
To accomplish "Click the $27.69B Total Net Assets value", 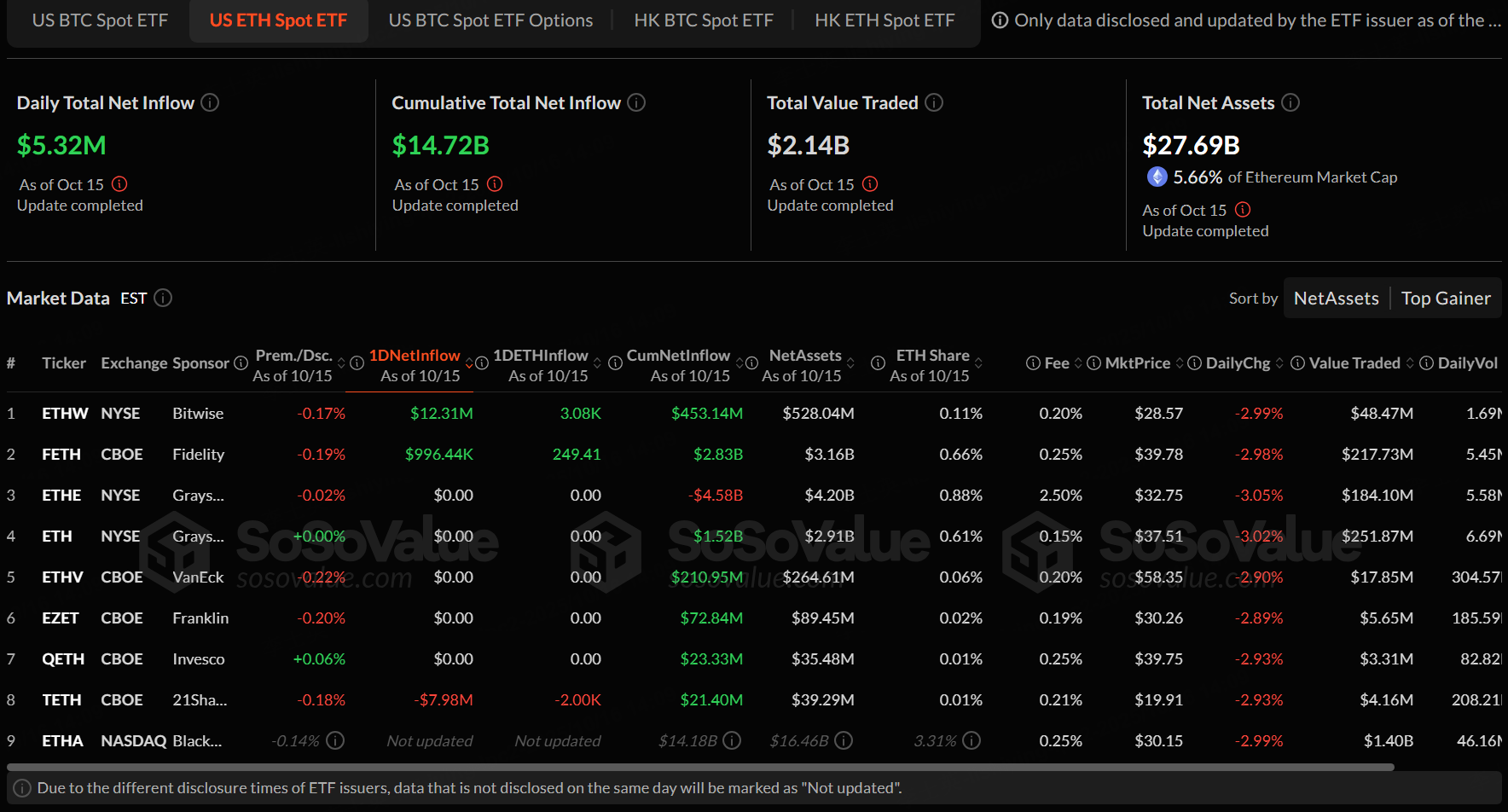I will point(1191,145).
